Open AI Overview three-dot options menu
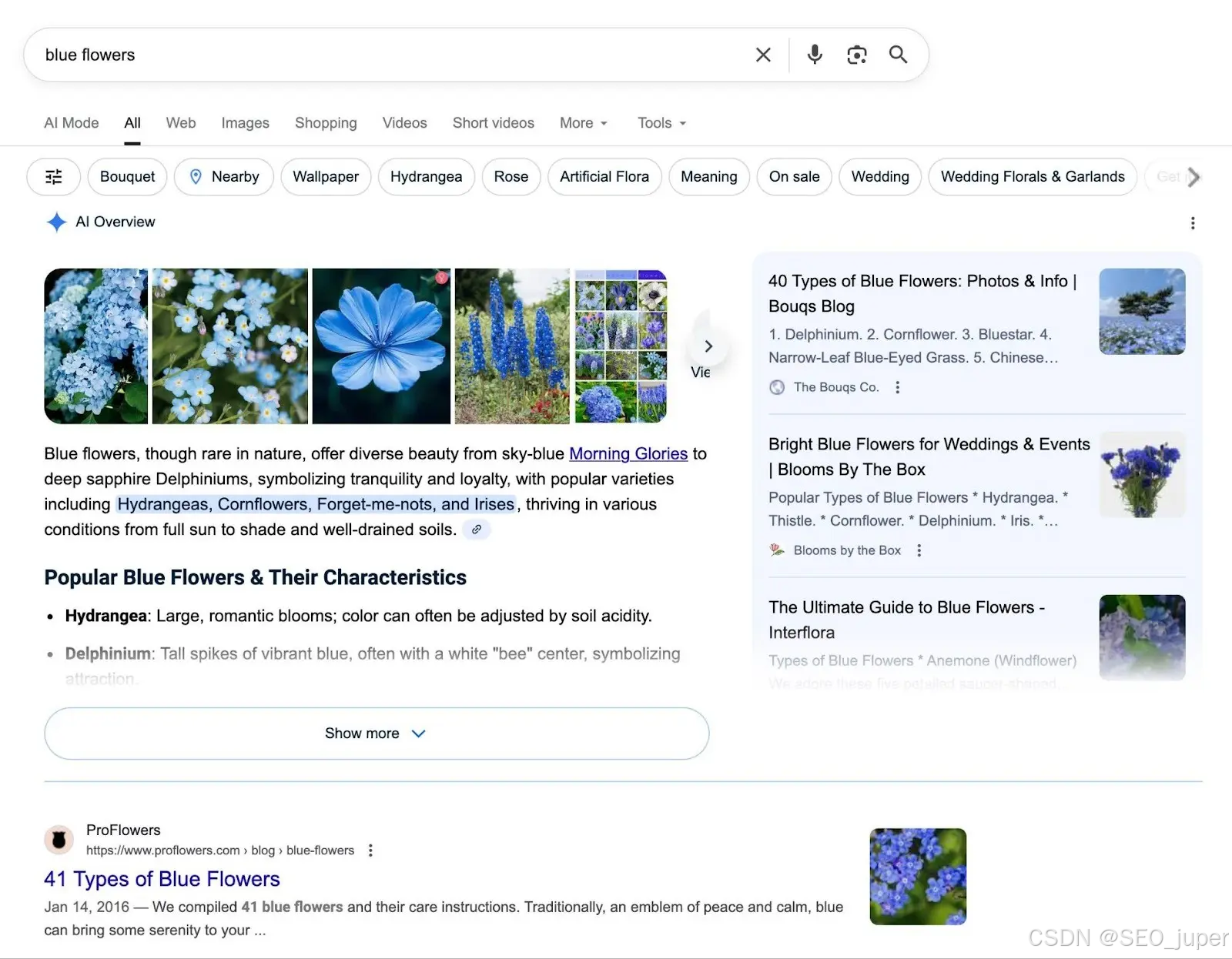The height and width of the screenshot is (959, 1232). [1193, 223]
